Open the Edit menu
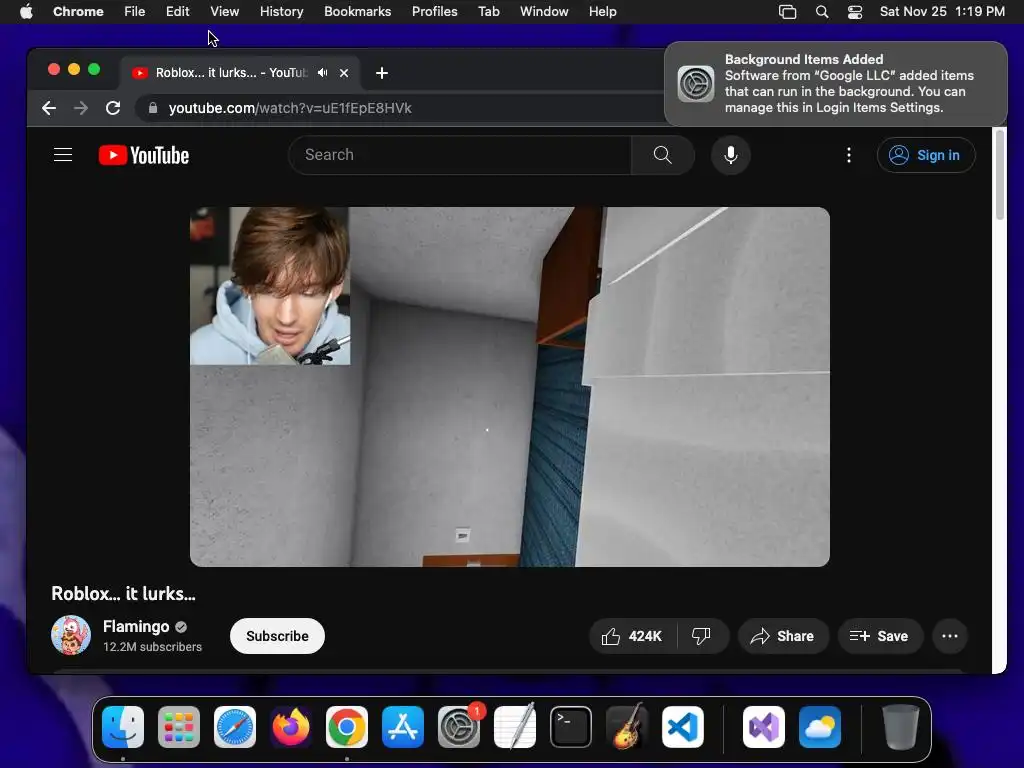Image resolution: width=1024 pixels, height=768 pixels. [177, 11]
